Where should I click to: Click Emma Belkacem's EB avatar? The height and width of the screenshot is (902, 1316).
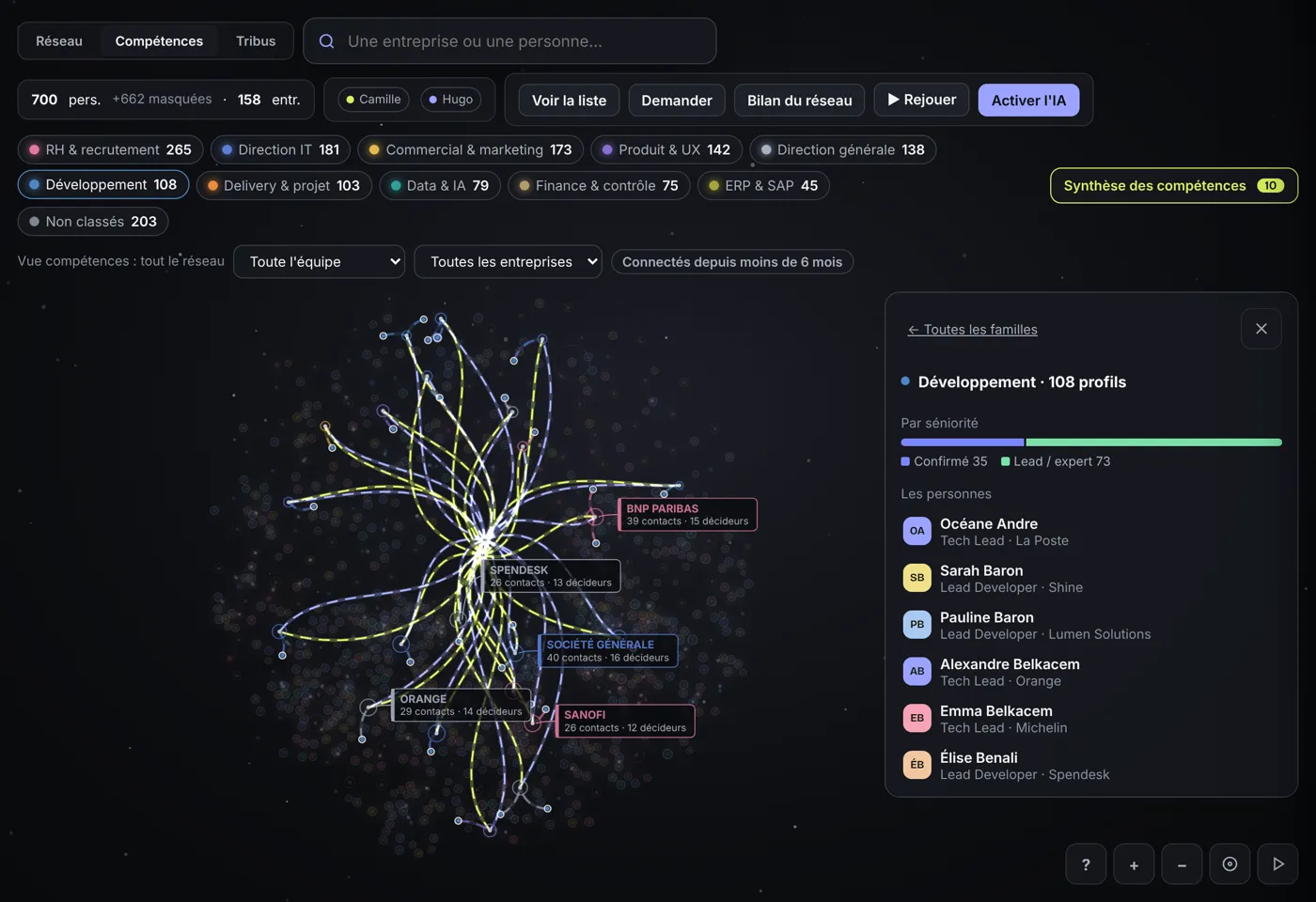pyautogui.click(x=916, y=718)
